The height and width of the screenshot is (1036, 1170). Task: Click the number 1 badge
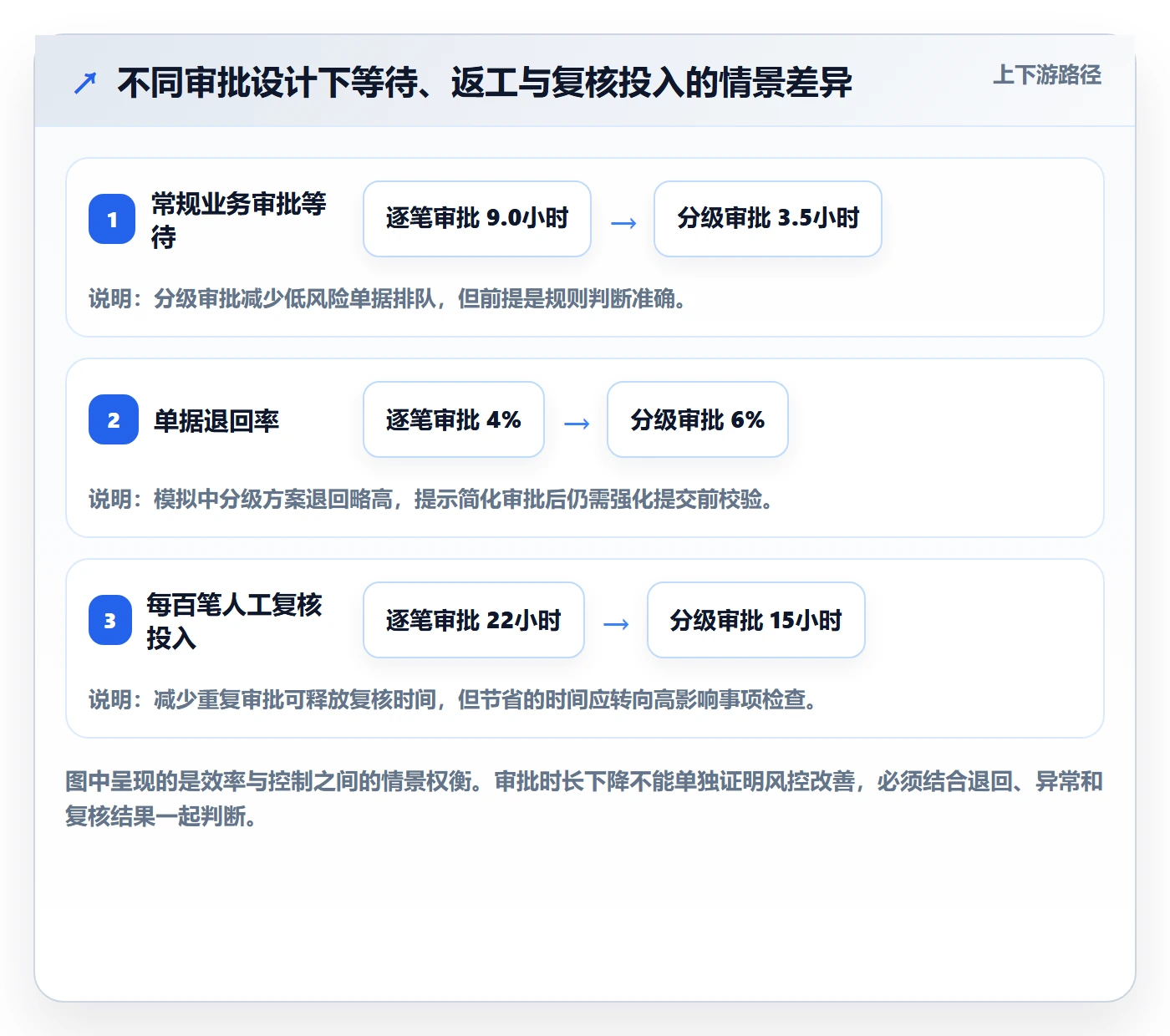tap(112, 219)
